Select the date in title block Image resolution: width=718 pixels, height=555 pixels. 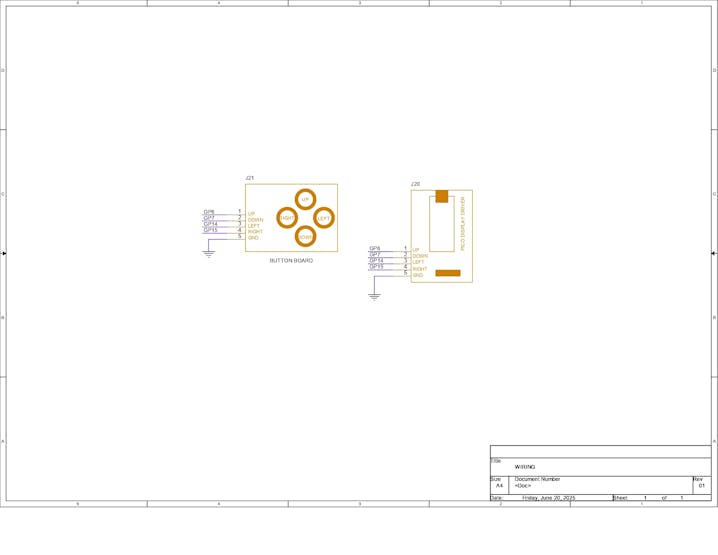click(x=549, y=498)
